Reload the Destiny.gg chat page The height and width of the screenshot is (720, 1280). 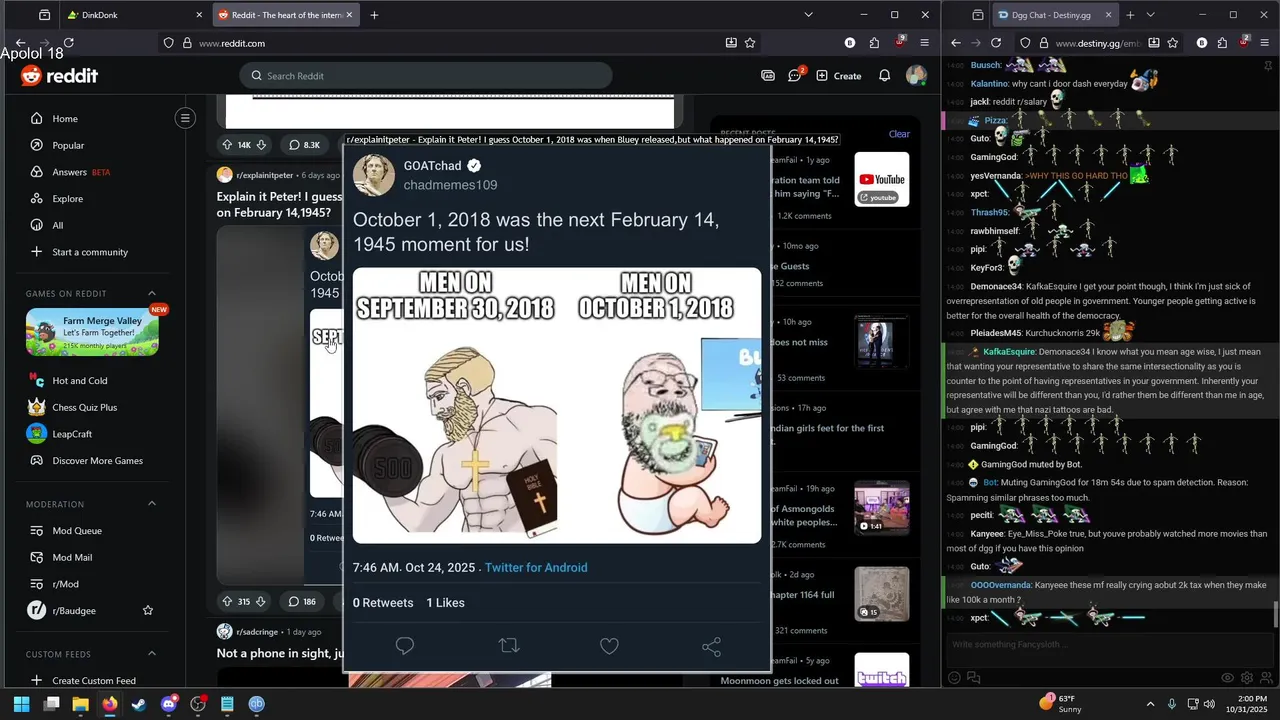point(996,43)
